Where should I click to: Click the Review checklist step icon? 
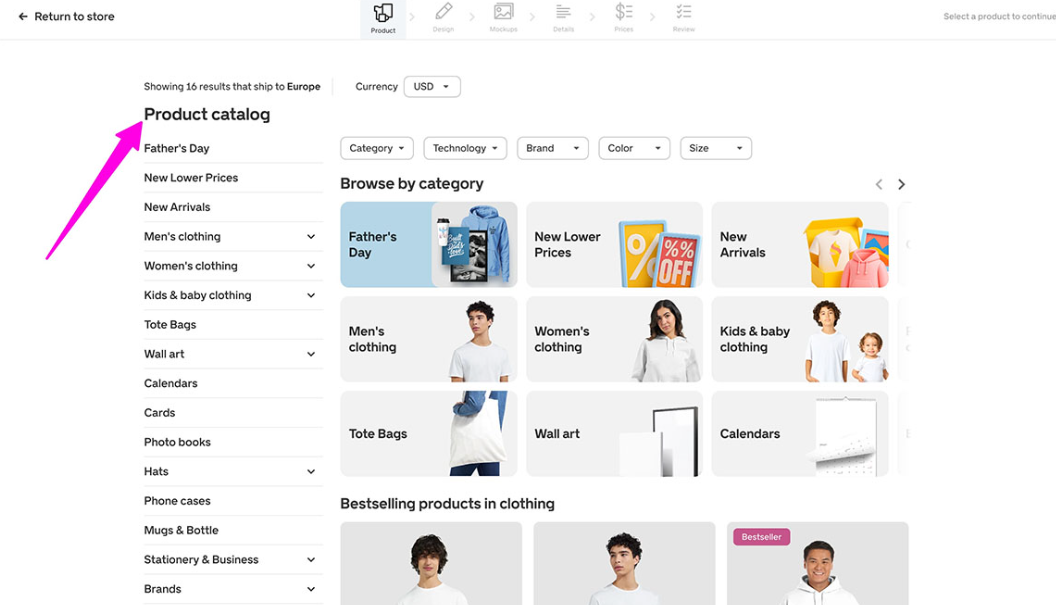coord(684,14)
